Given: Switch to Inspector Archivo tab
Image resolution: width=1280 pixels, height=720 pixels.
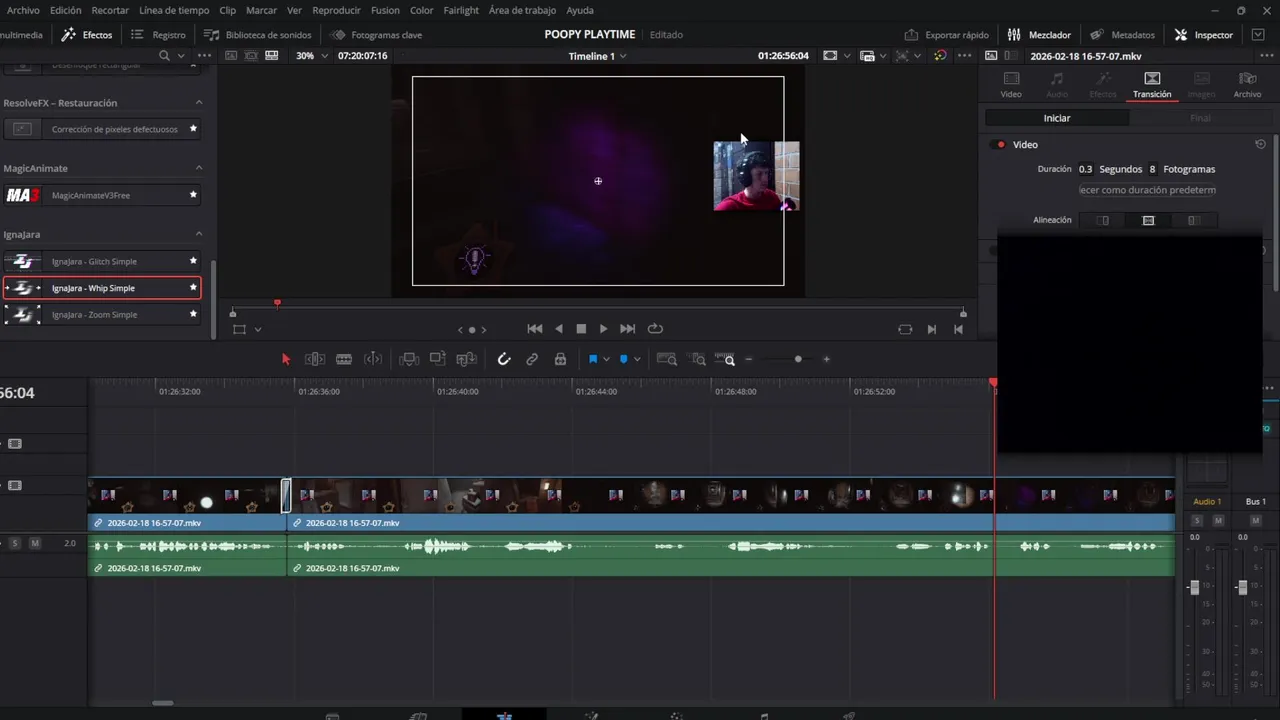Looking at the screenshot, I should (1247, 85).
